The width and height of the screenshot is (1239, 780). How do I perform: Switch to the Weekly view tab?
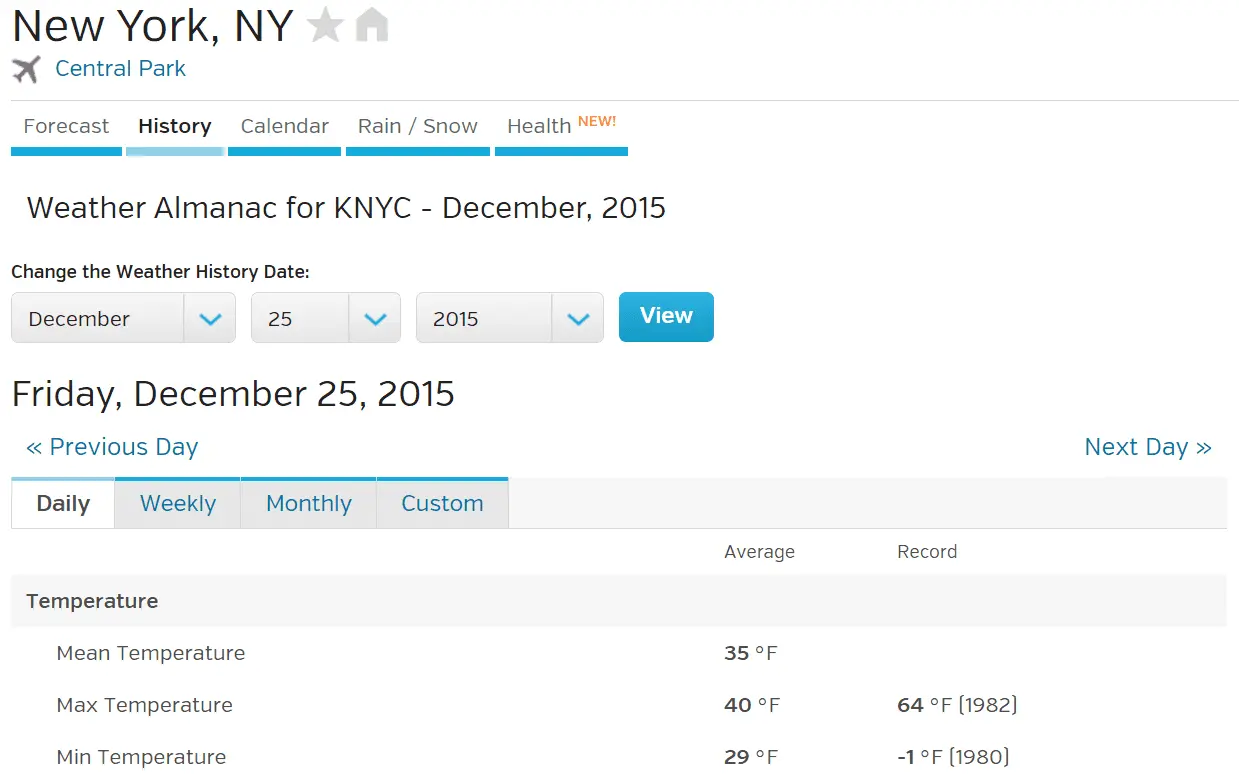pyautogui.click(x=178, y=504)
